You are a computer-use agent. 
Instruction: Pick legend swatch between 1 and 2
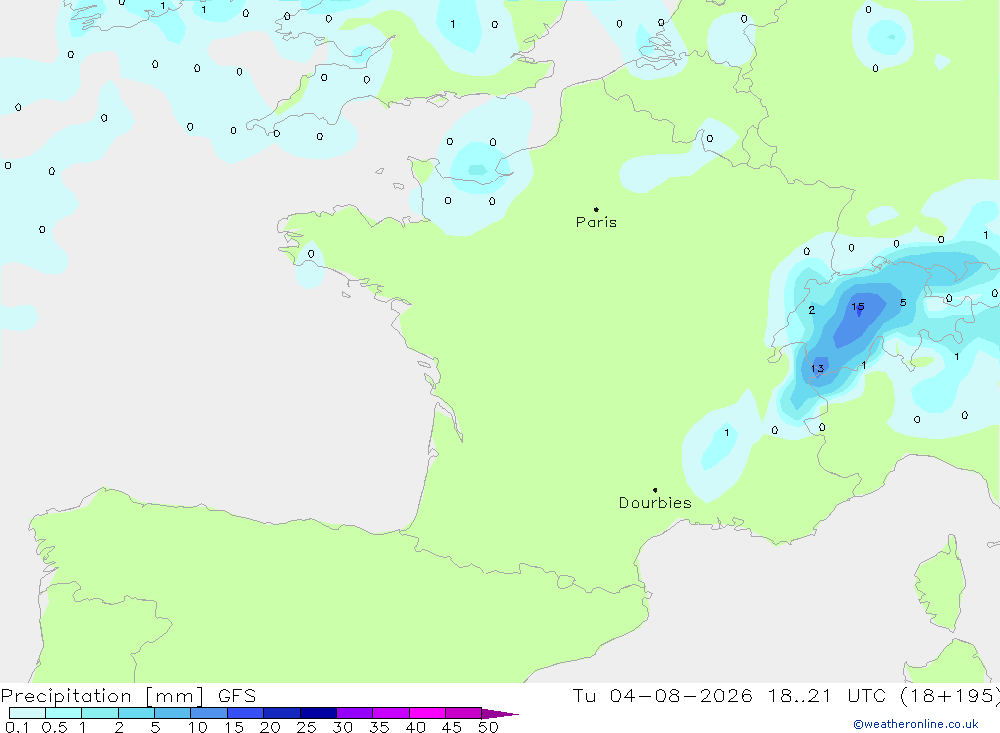click(x=100, y=713)
